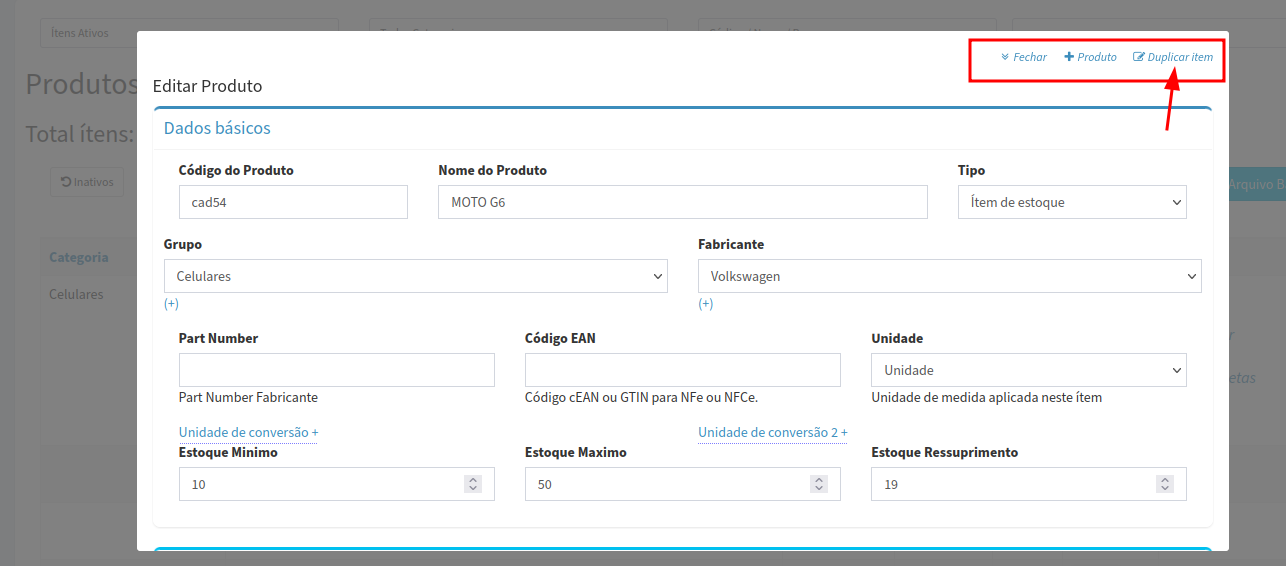The height and width of the screenshot is (566, 1286).
Task: Click the Fechar chevron icon
Action: coord(1005,57)
